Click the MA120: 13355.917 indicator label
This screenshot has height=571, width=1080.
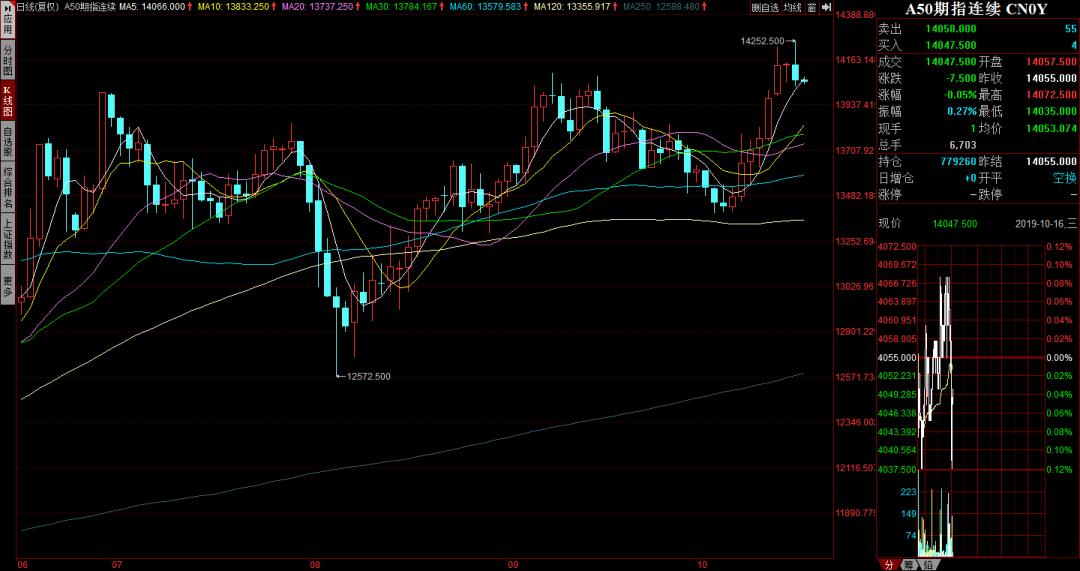tap(572, 7)
